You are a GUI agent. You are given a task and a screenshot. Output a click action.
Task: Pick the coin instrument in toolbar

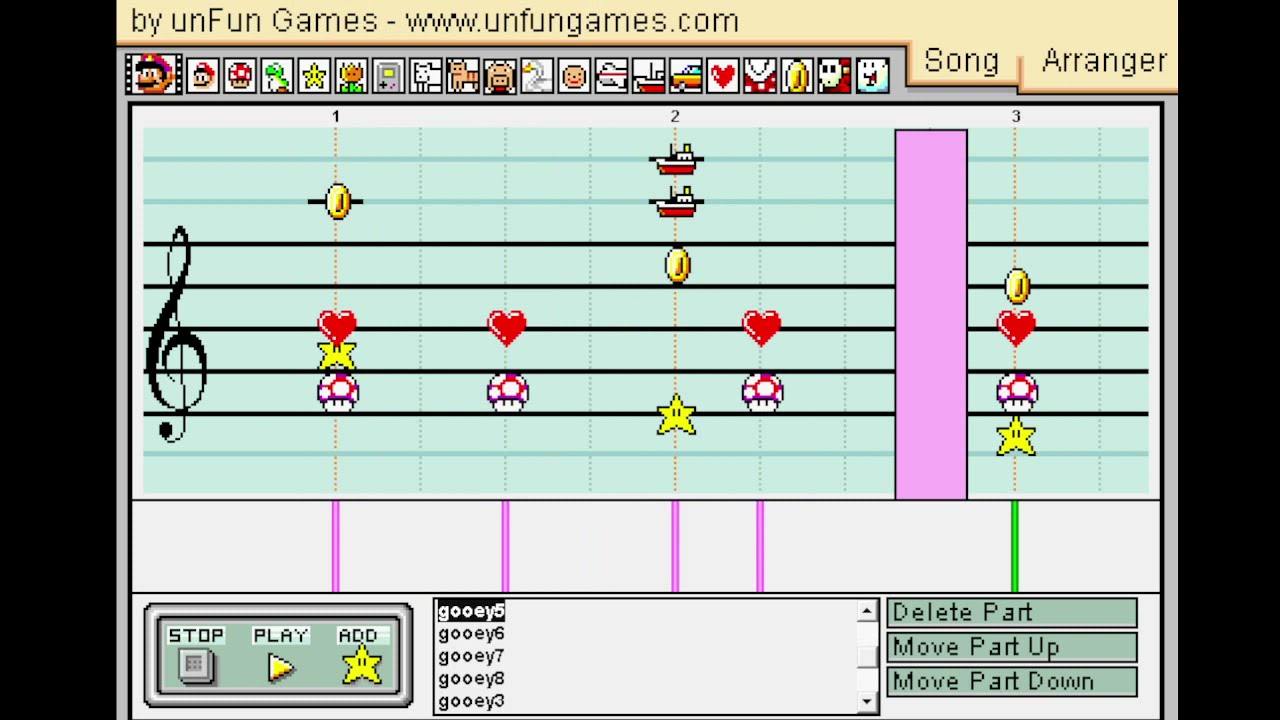pyautogui.click(x=798, y=76)
